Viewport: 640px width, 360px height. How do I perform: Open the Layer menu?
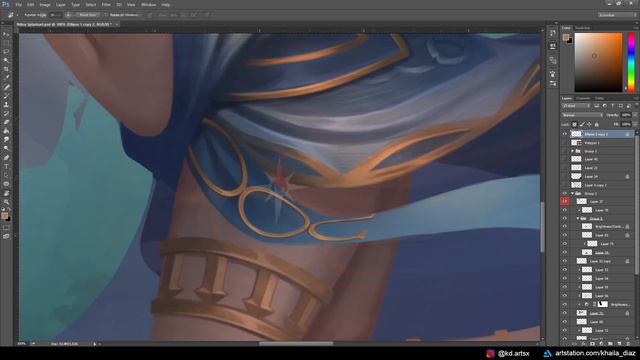60,5
